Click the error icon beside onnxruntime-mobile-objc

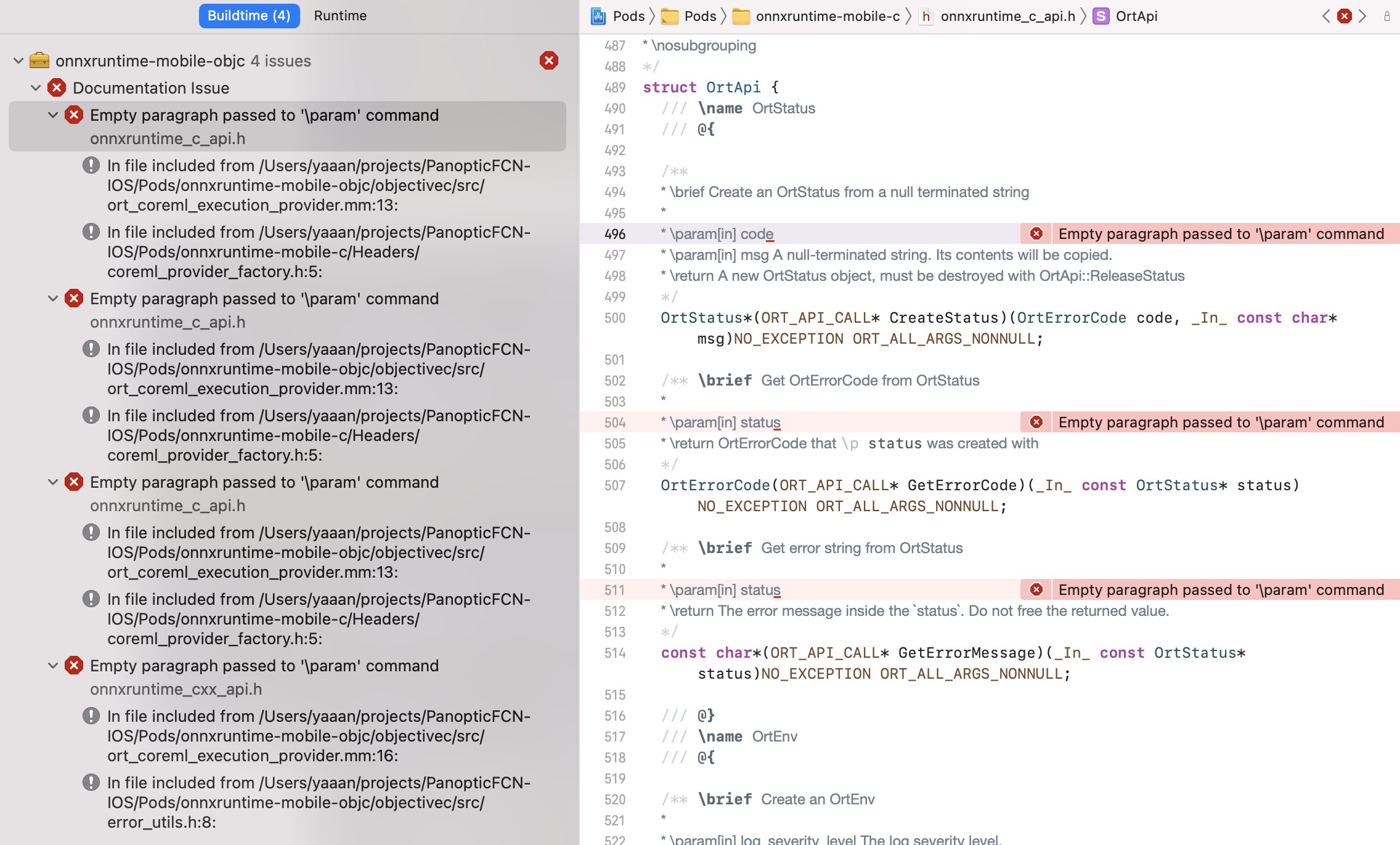pyautogui.click(x=549, y=60)
